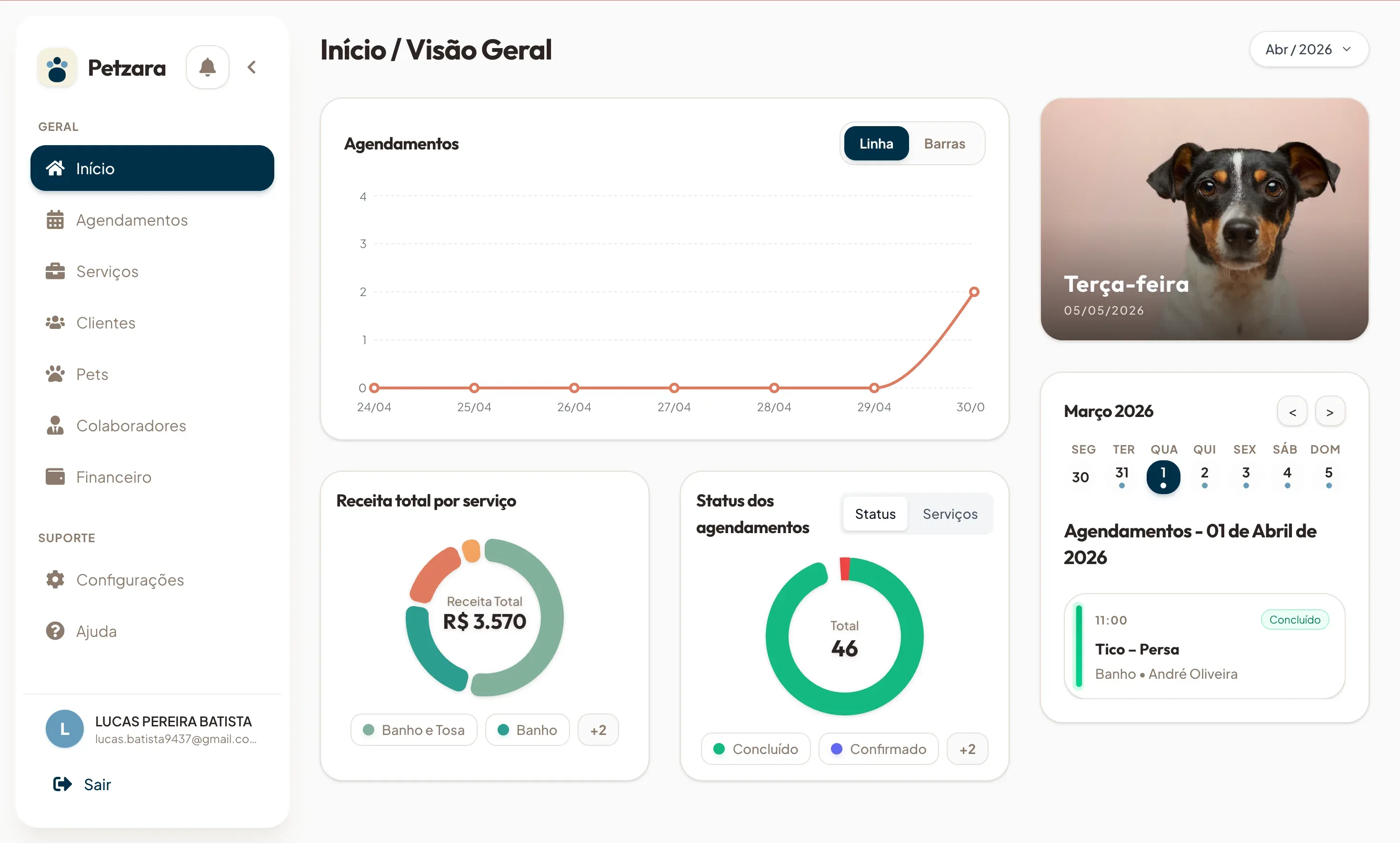Select day 1 on the calendar
Image resolution: width=1400 pixels, height=843 pixels.
pyautogui.click(x=1163, y=476)
